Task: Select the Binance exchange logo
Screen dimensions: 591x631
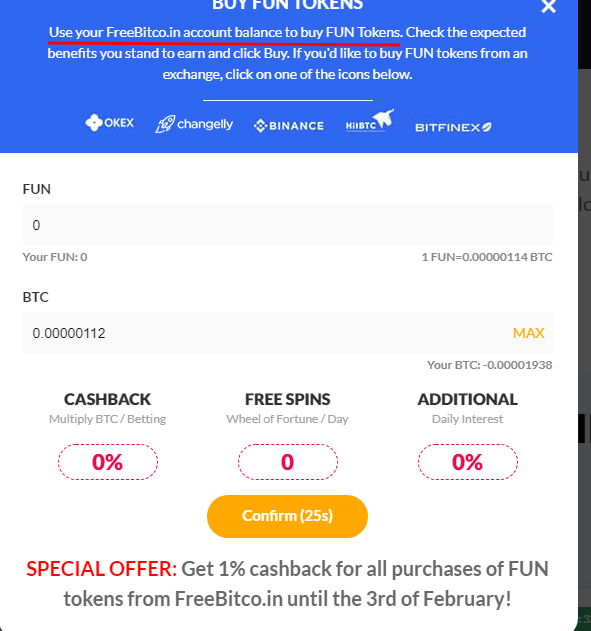Action: pyautogui.click(x=288, y=126)
